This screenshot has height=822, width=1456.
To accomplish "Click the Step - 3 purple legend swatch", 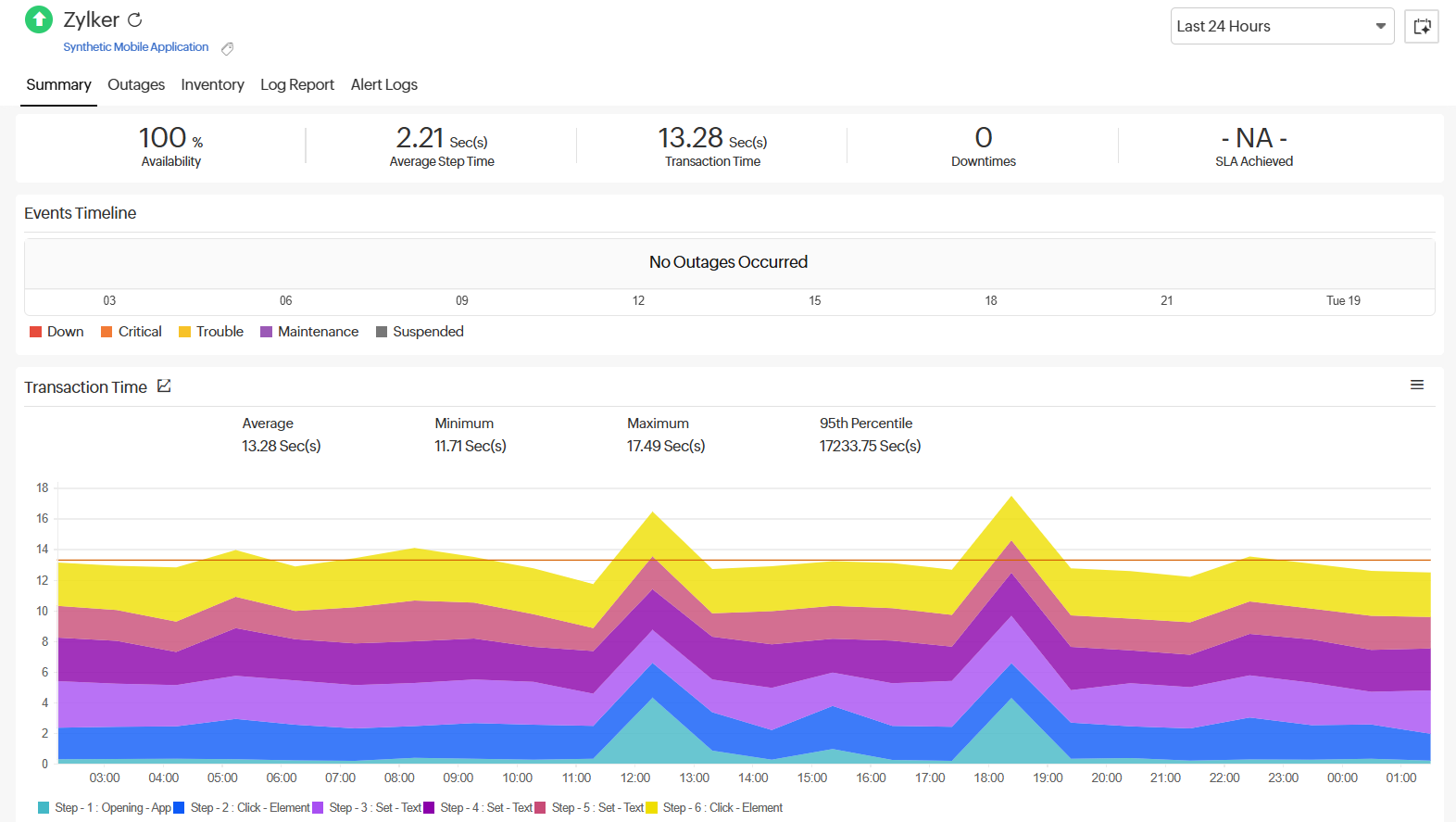I will click(319, 808).
